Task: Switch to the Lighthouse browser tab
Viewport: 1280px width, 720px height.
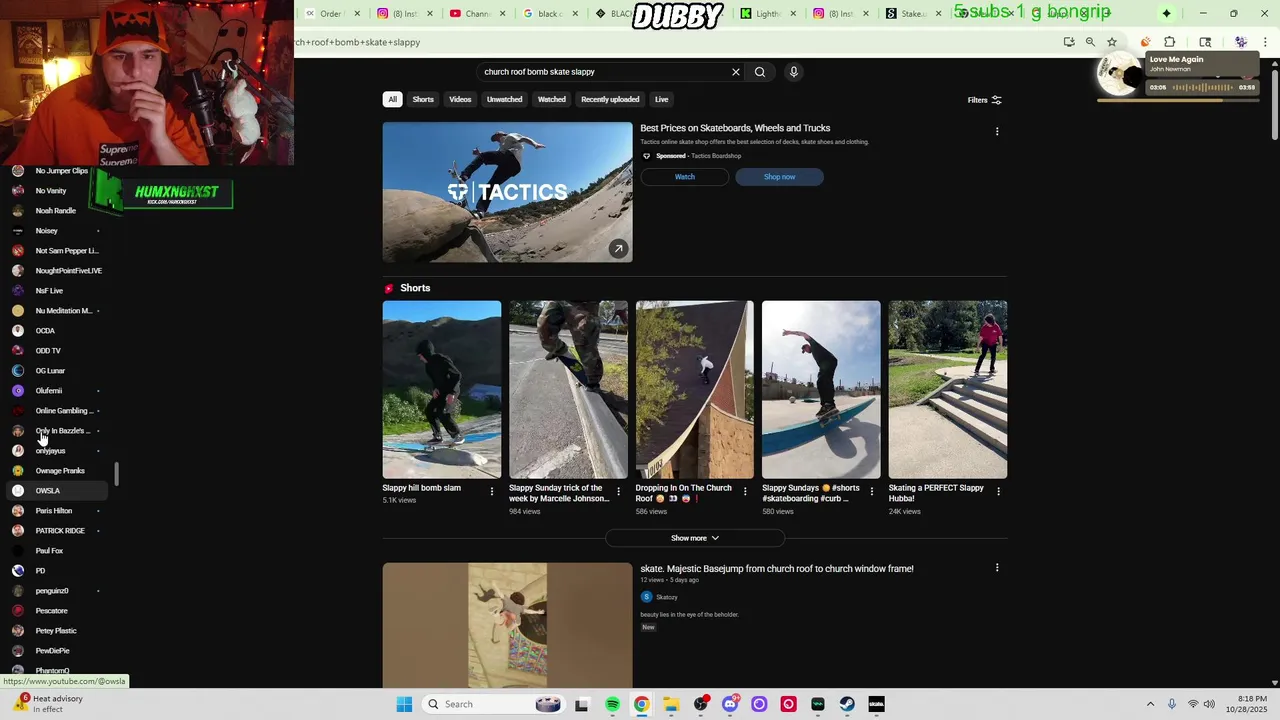Action: (x=768, y=14)
